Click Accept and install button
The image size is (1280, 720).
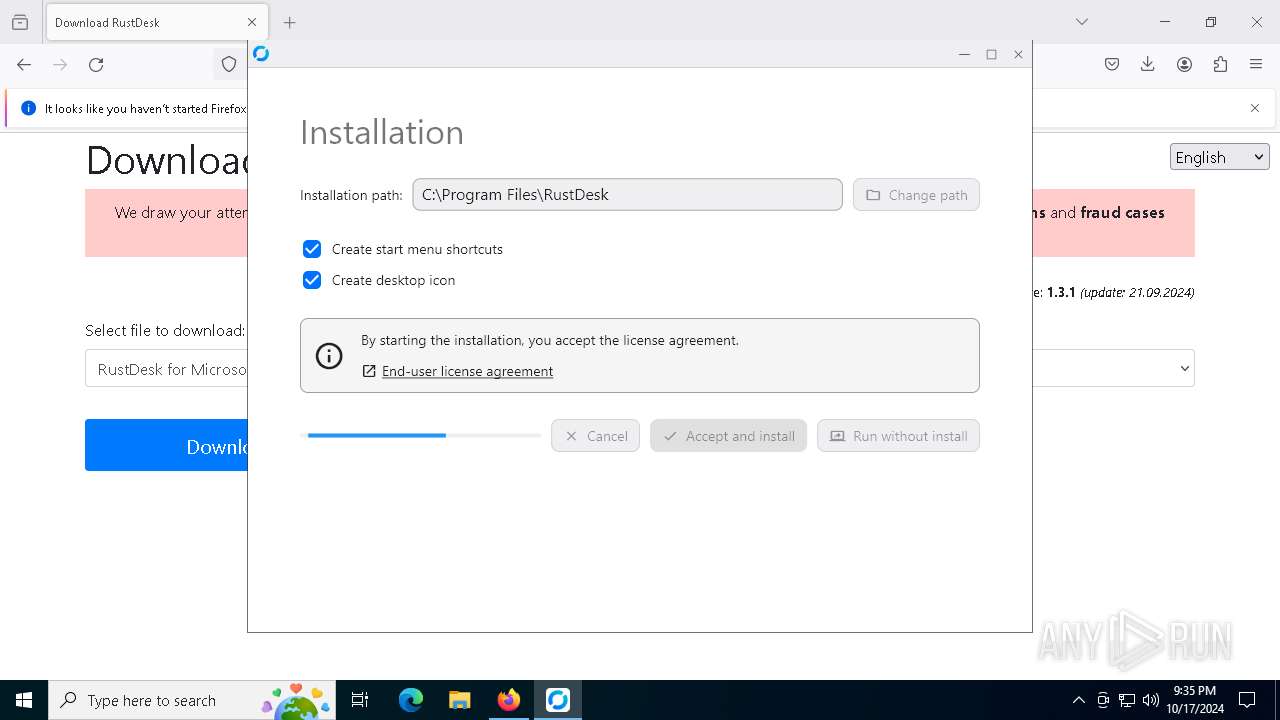(728, 436)
